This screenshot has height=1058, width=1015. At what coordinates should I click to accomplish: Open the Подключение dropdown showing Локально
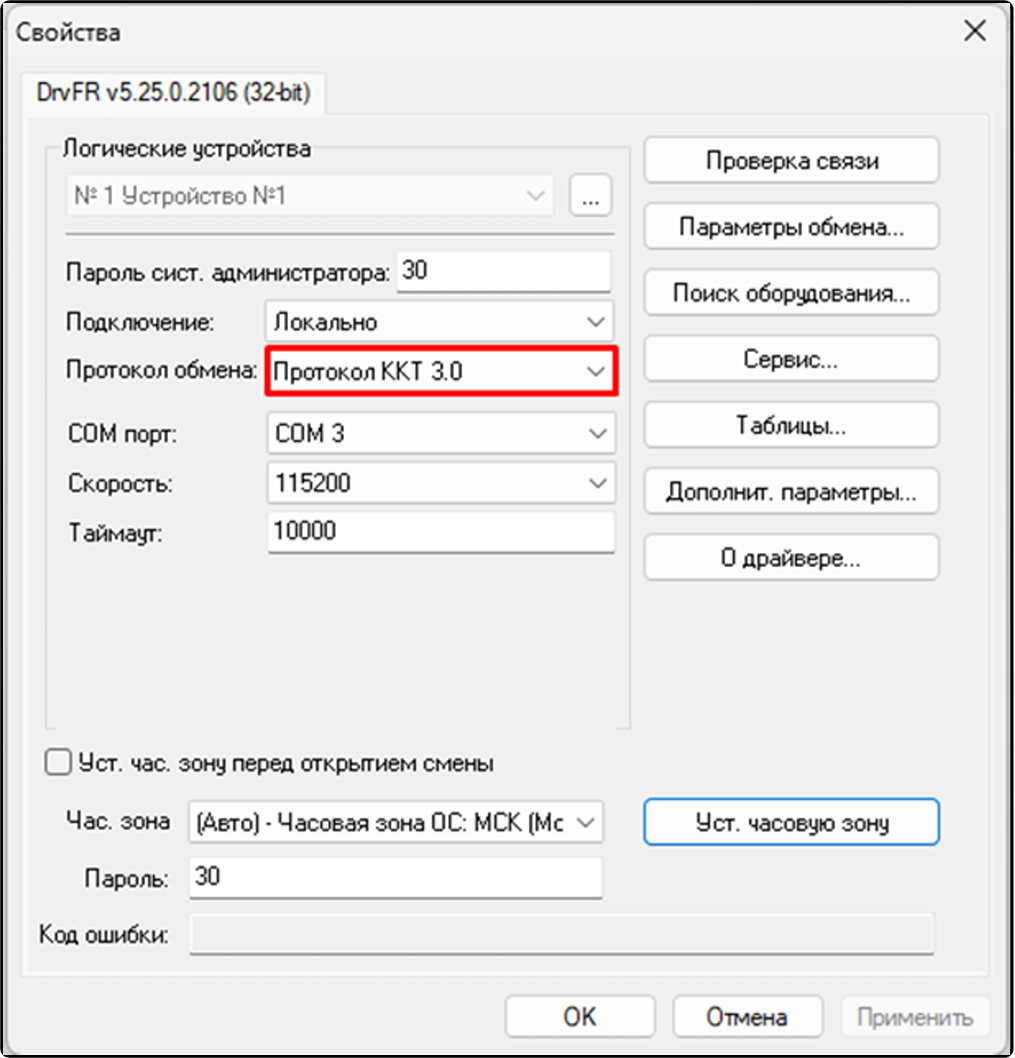439,321
